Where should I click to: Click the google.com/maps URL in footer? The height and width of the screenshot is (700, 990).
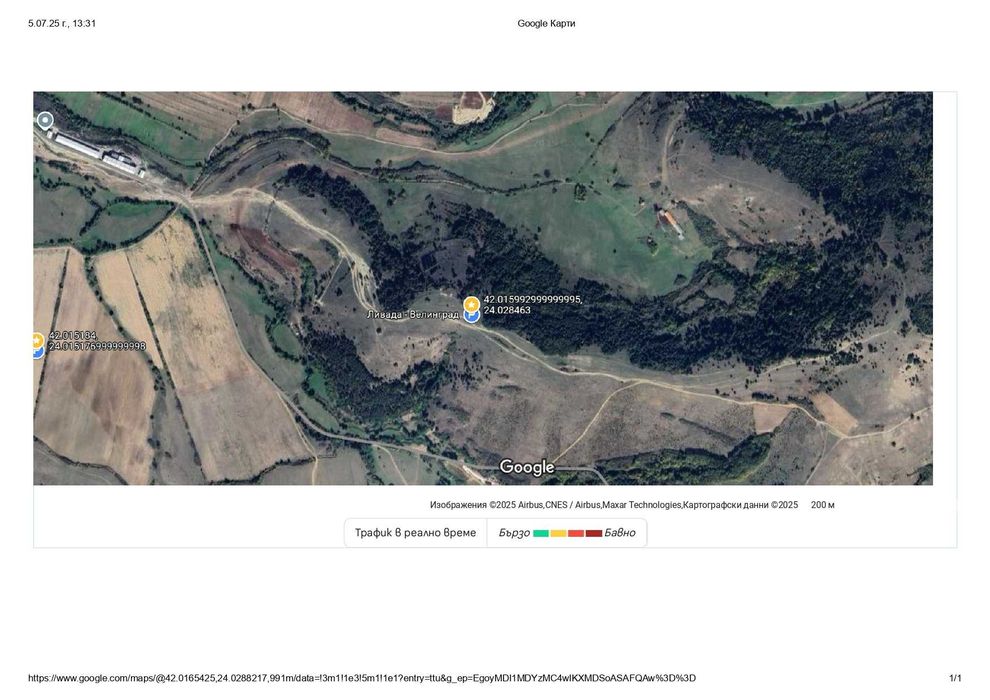(362, 678)
